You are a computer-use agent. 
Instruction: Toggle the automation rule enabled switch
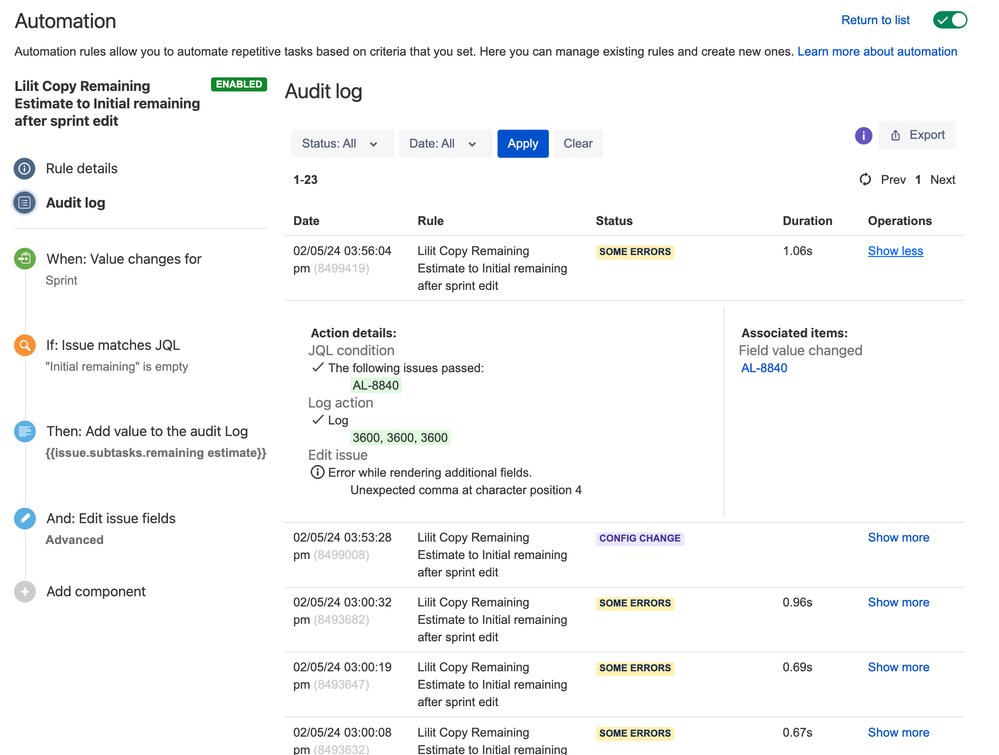[x=949, y=20]
